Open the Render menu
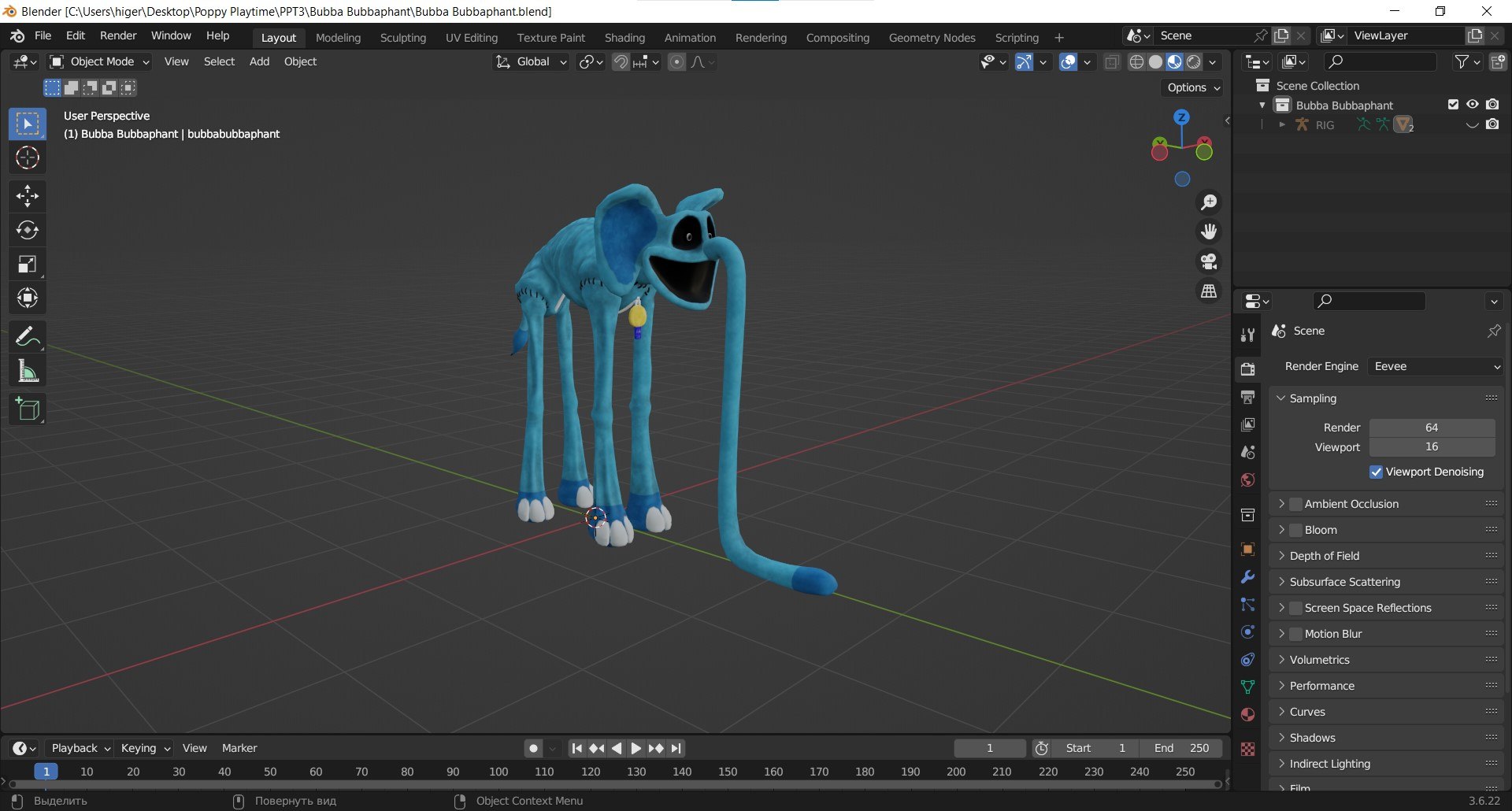 (x=118, y=36)
